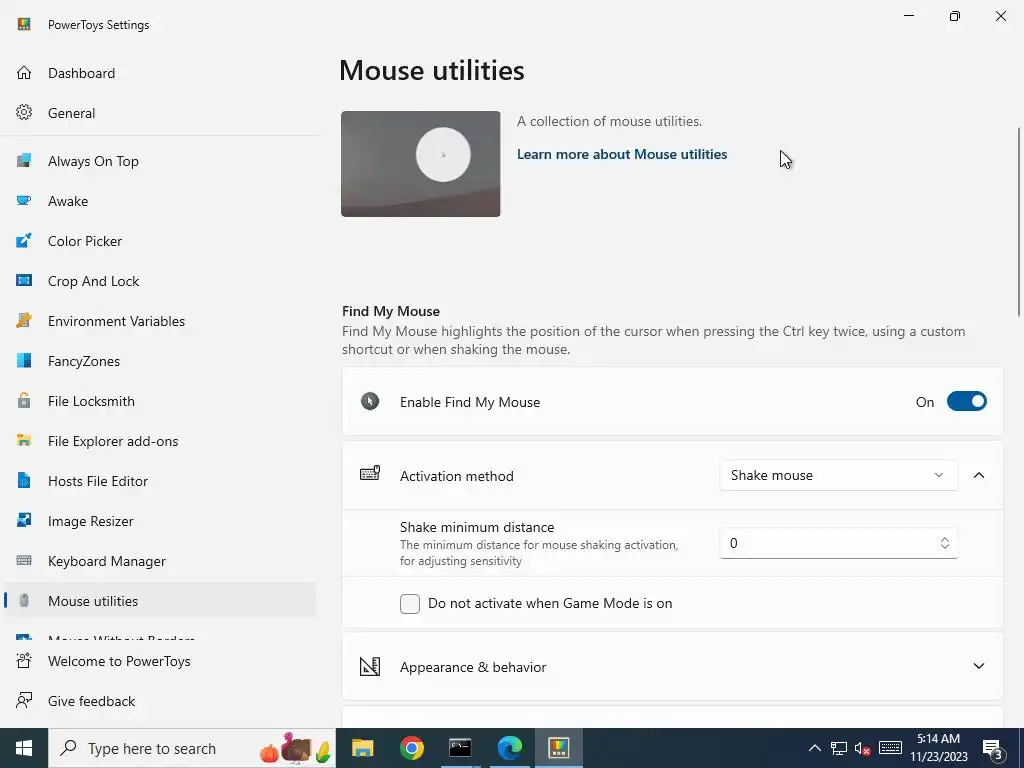Viewport: 1024px width, 768px height.
Task: Toggle the Enable Find My Mouse switch
Action: point(967,402)
